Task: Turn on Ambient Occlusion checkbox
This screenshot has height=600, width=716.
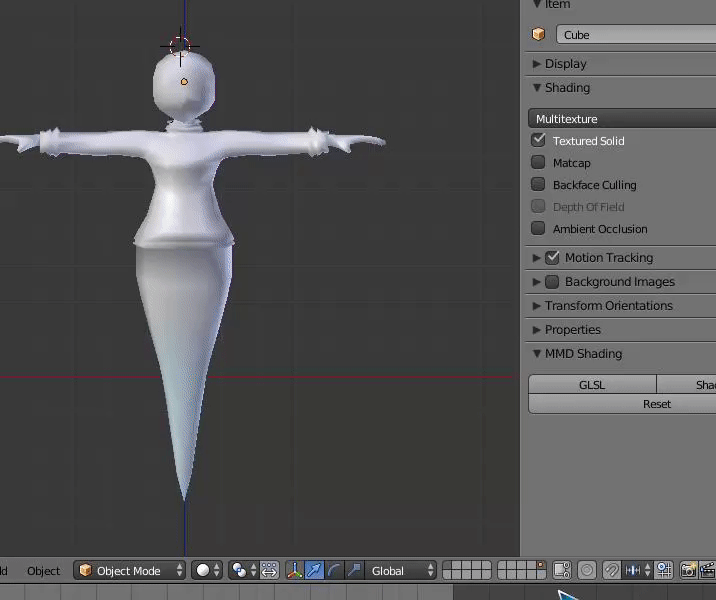Action: (539, 229)
